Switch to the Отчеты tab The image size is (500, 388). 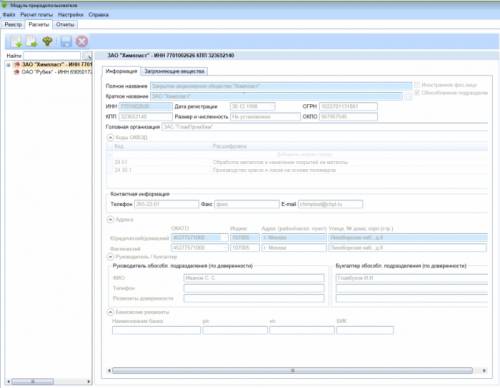(65, 25)
